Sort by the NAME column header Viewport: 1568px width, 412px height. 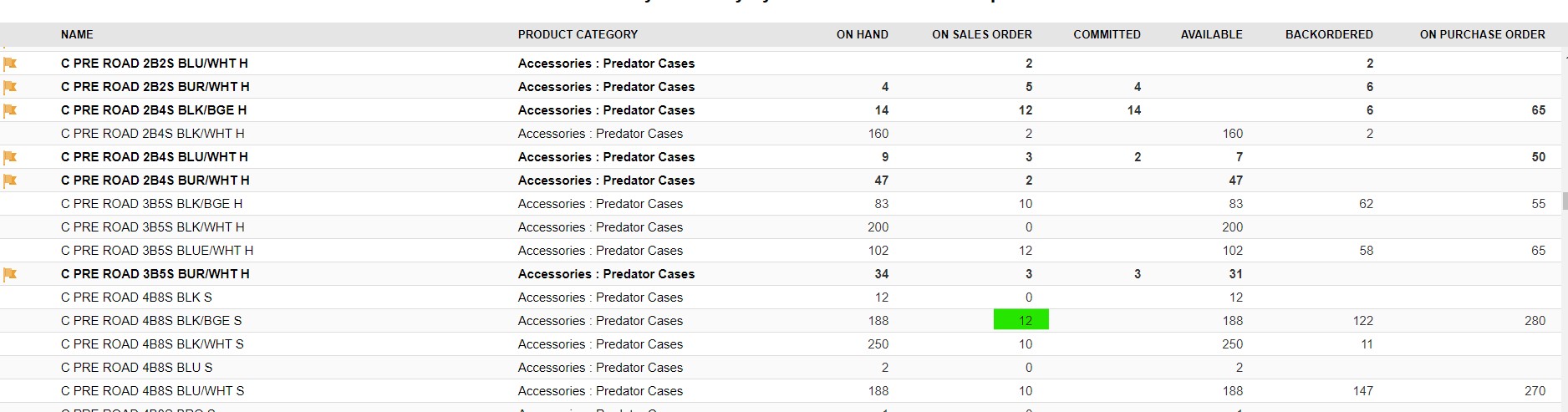(77, 34)
